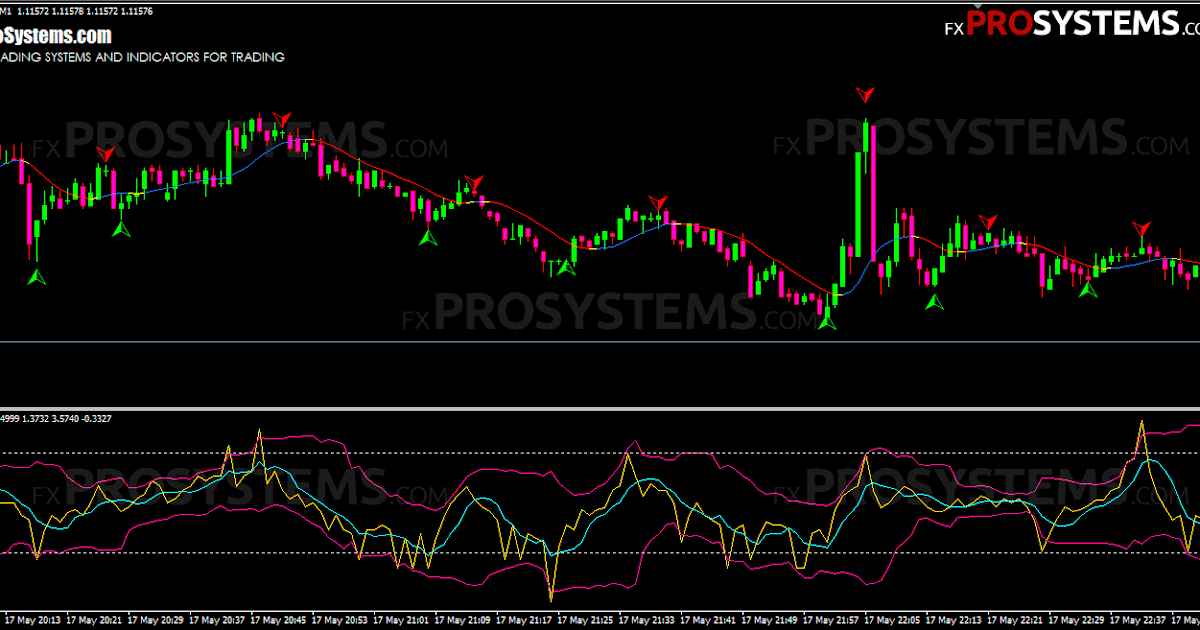The height and width of the screenshot is (630, 1200).
Task: Click time label 17 May 21:17
Action: pyautogui.click(x=526, y=620)
